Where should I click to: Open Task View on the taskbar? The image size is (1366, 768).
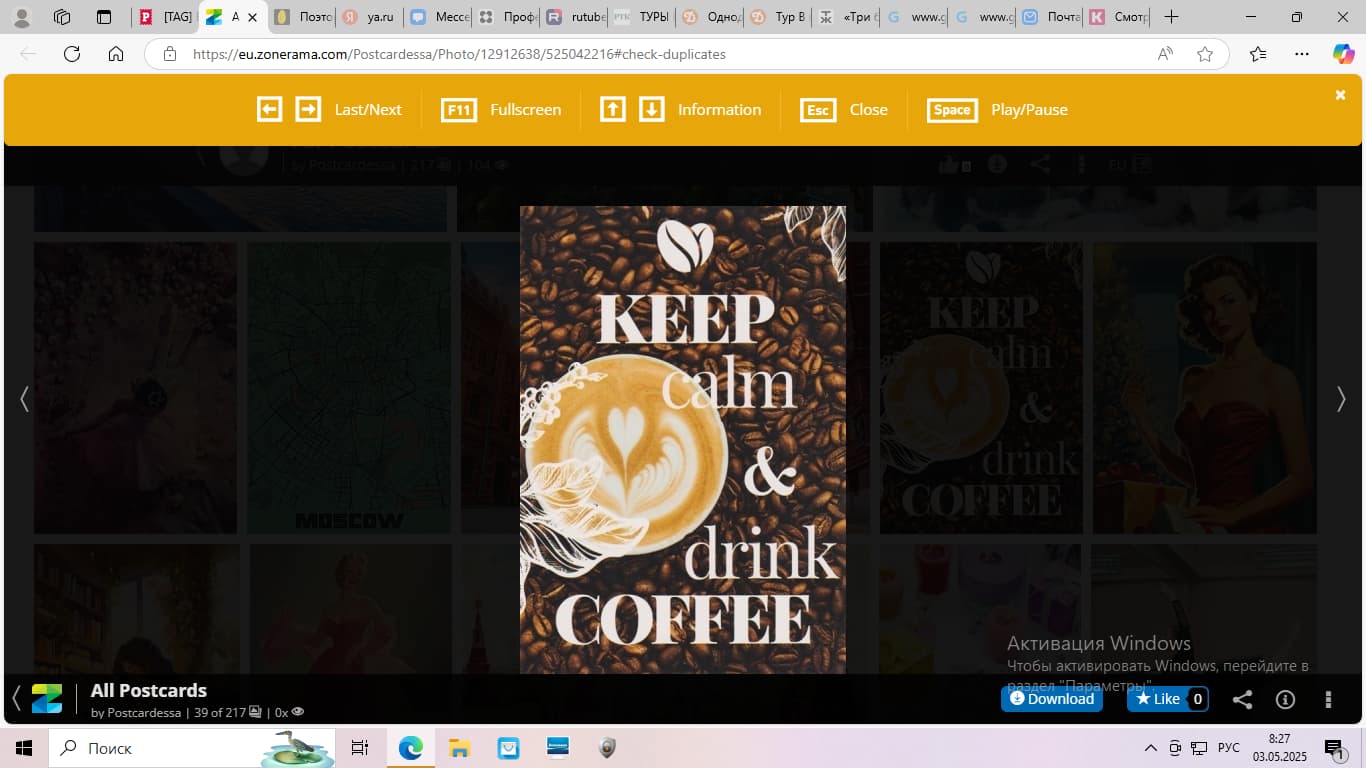(x=360, y=748)
